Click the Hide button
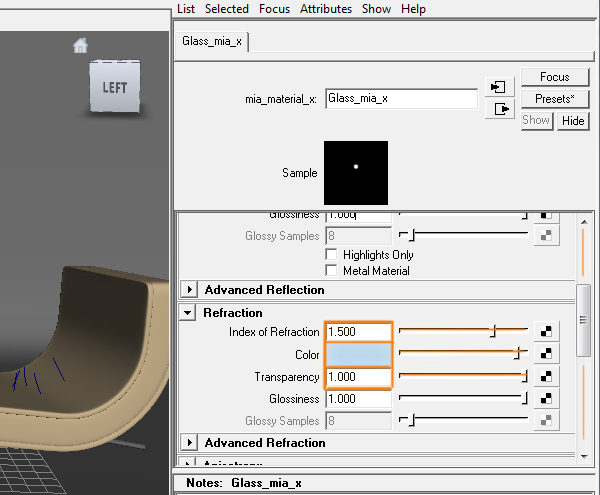The height and width of the screenshot is (495, 600). pos(573,121)
